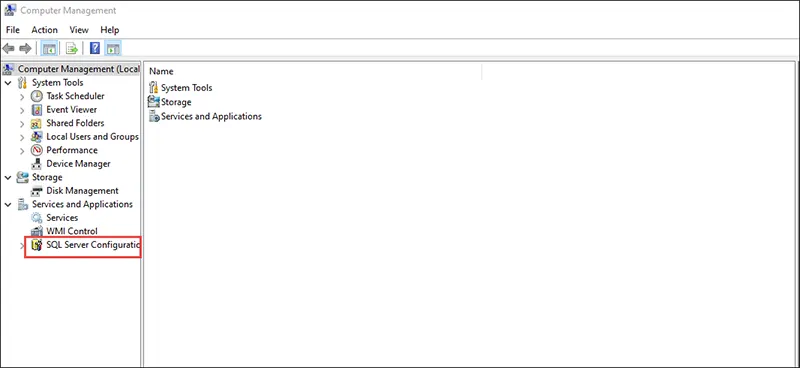Collapse the System Tools tree node

click(8, 83)
